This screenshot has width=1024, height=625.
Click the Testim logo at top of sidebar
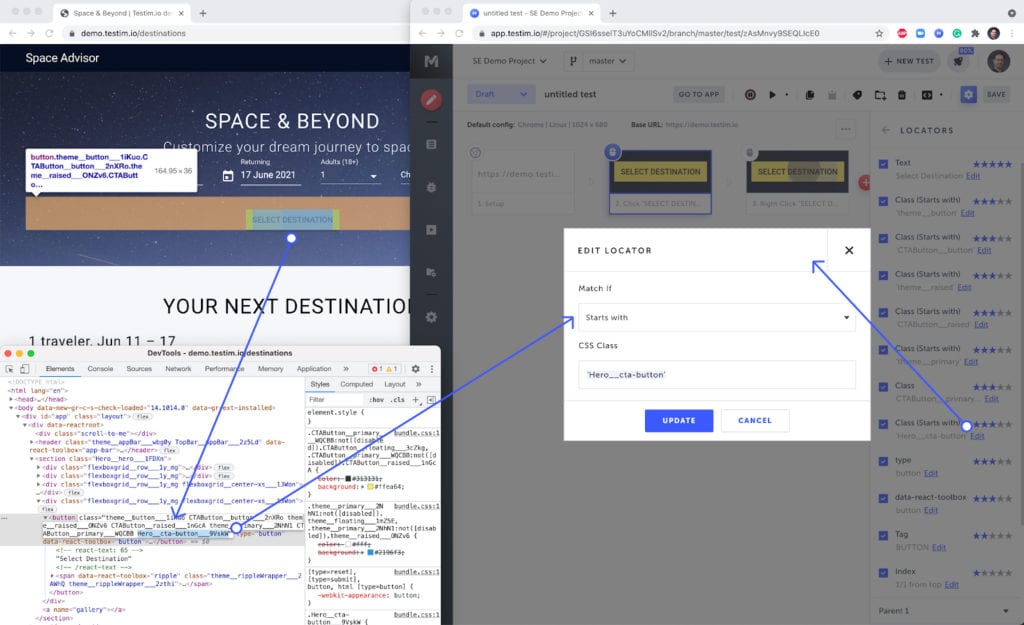[x=431, y=61]
